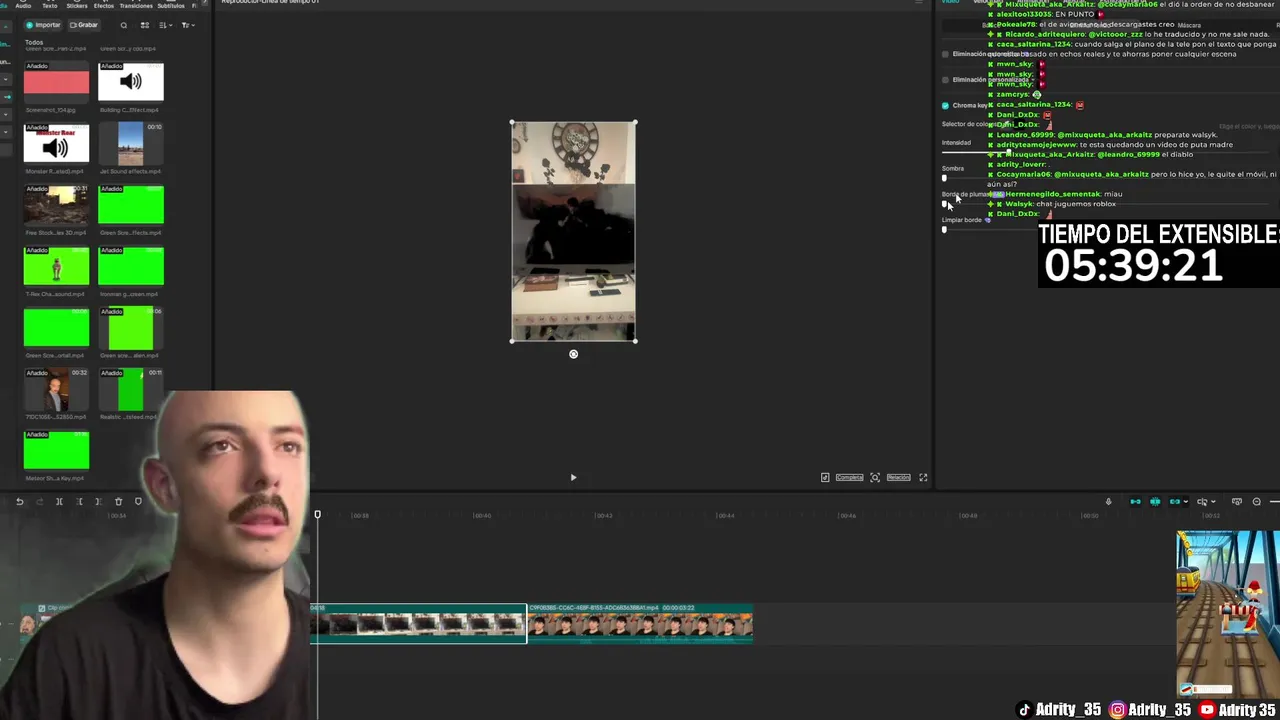
Task: Move the Limpiar borde slider handle
Action: tap(944, 230)
